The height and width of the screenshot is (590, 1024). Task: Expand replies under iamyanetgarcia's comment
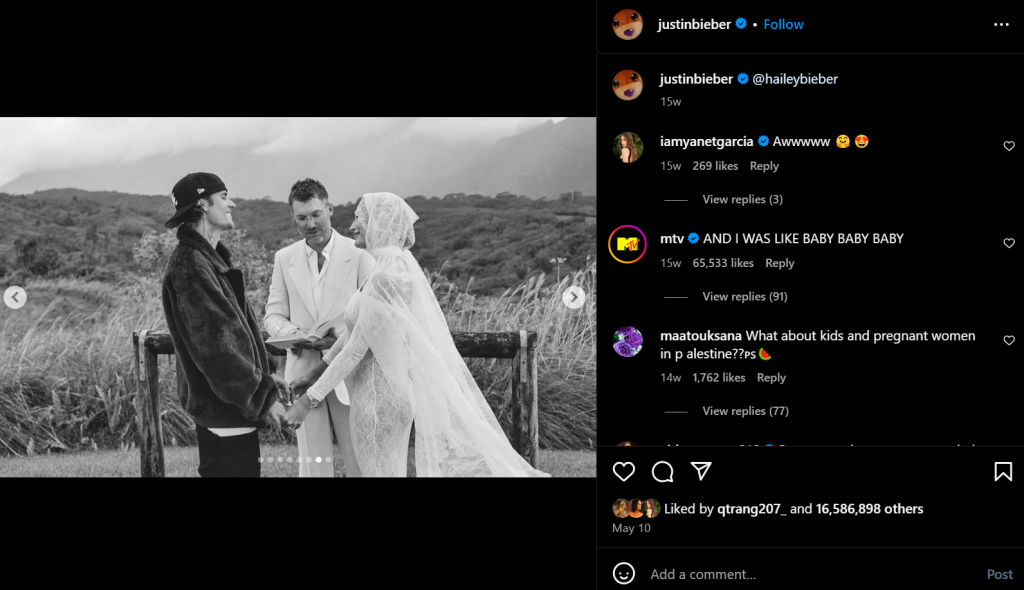coord(741,199)
